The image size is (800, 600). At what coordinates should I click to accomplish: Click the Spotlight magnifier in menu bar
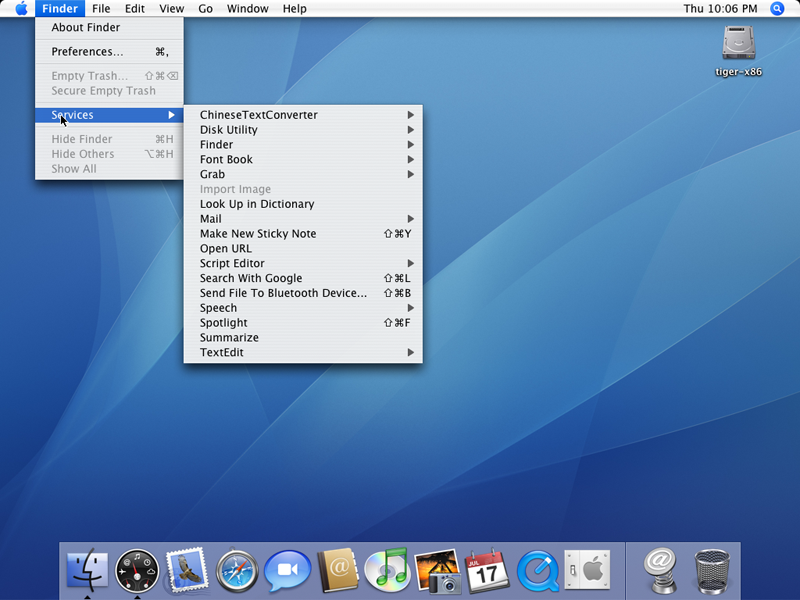[777, 9]
